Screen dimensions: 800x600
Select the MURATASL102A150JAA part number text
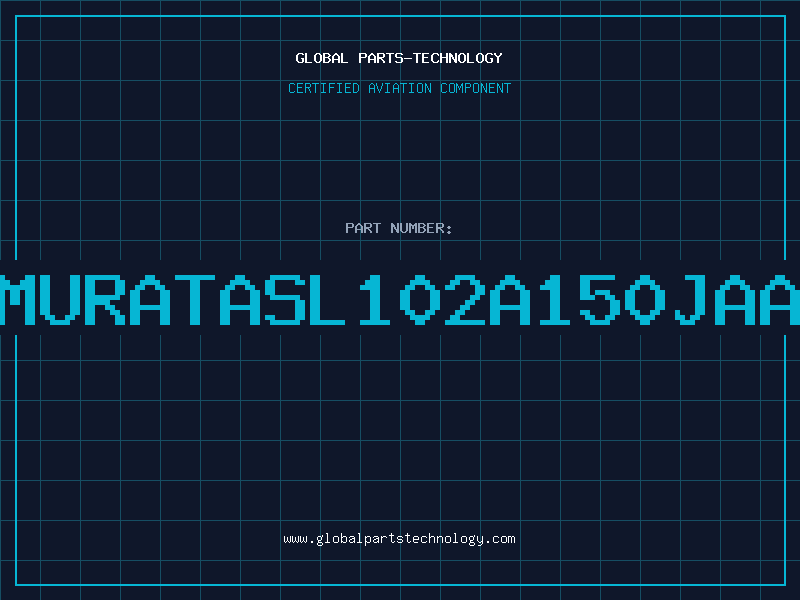tap(400, 300)
